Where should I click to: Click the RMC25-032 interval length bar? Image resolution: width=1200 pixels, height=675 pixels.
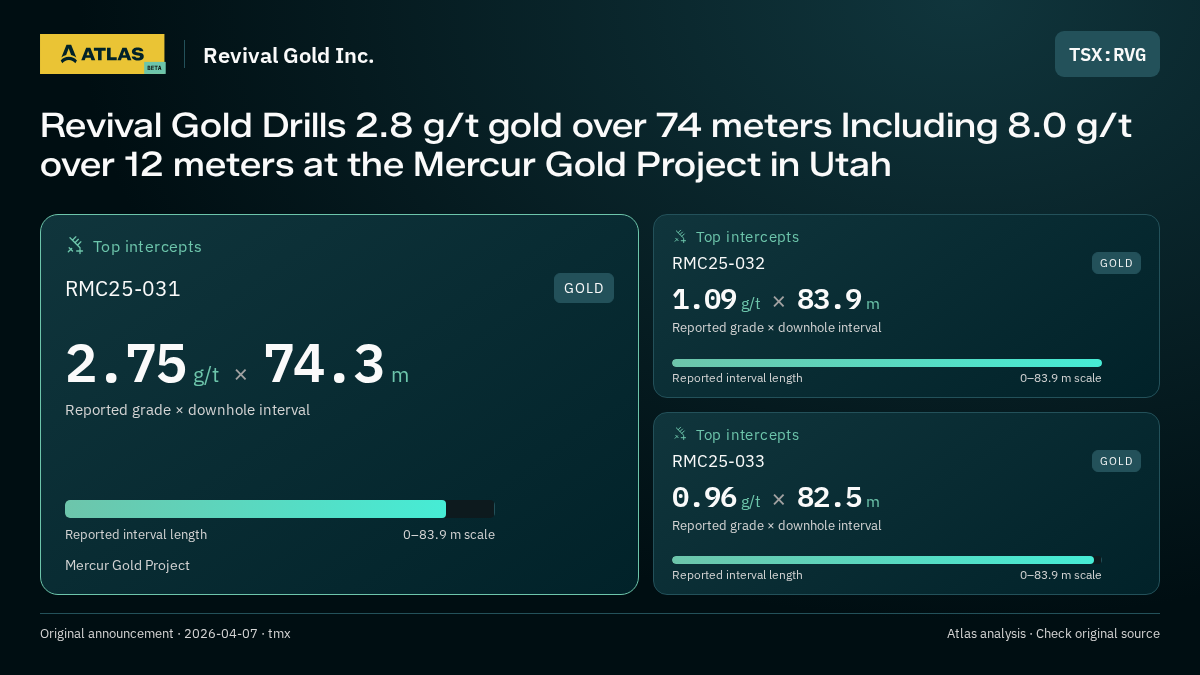point(887,363)
